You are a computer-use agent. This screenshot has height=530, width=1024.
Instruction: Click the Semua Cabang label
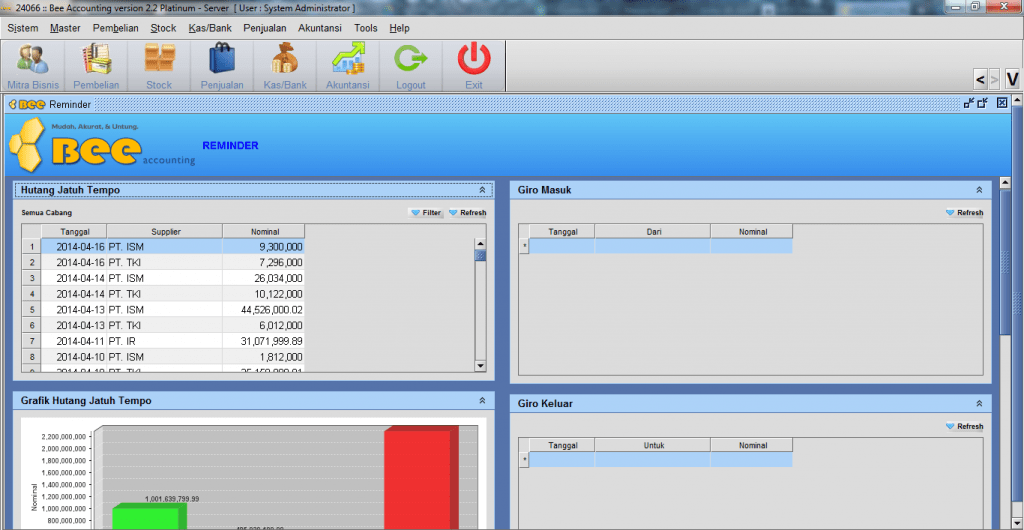point(46,213)
